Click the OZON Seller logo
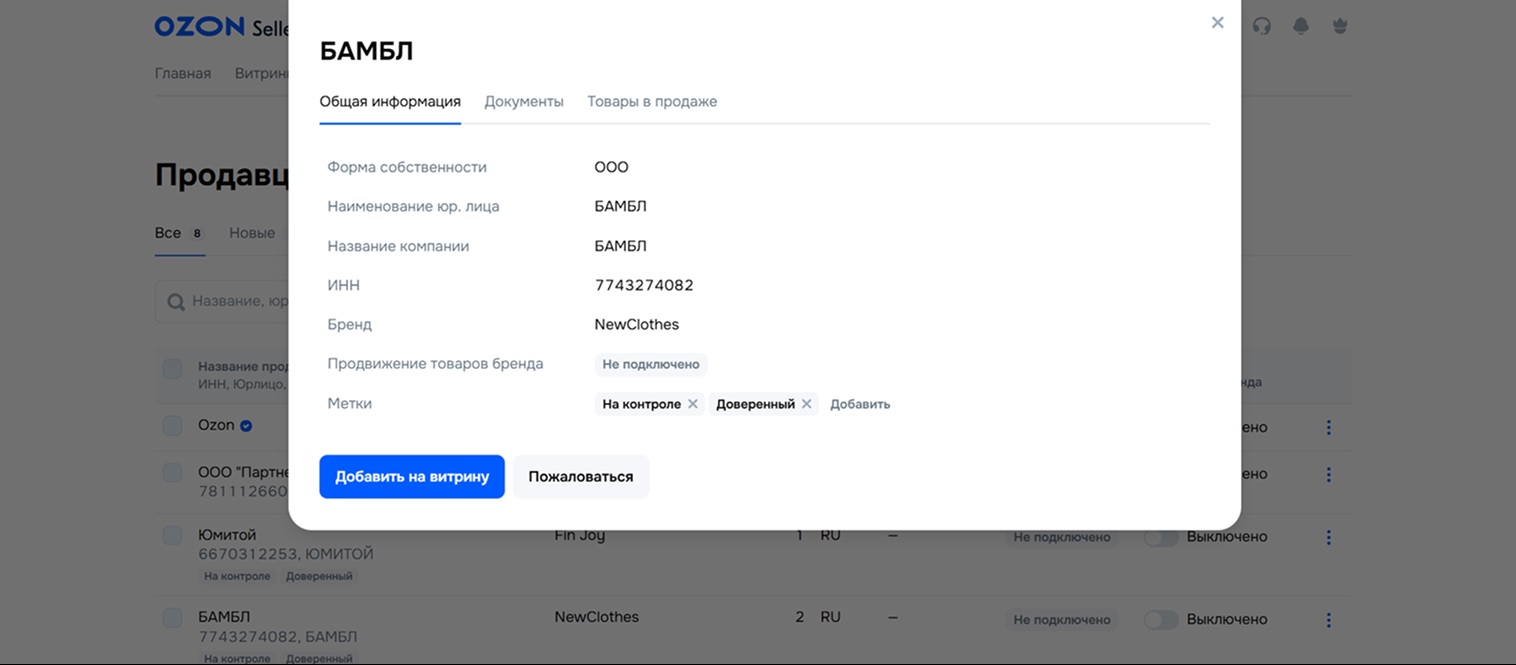The image size is (1516, 665). coord(222,27)
